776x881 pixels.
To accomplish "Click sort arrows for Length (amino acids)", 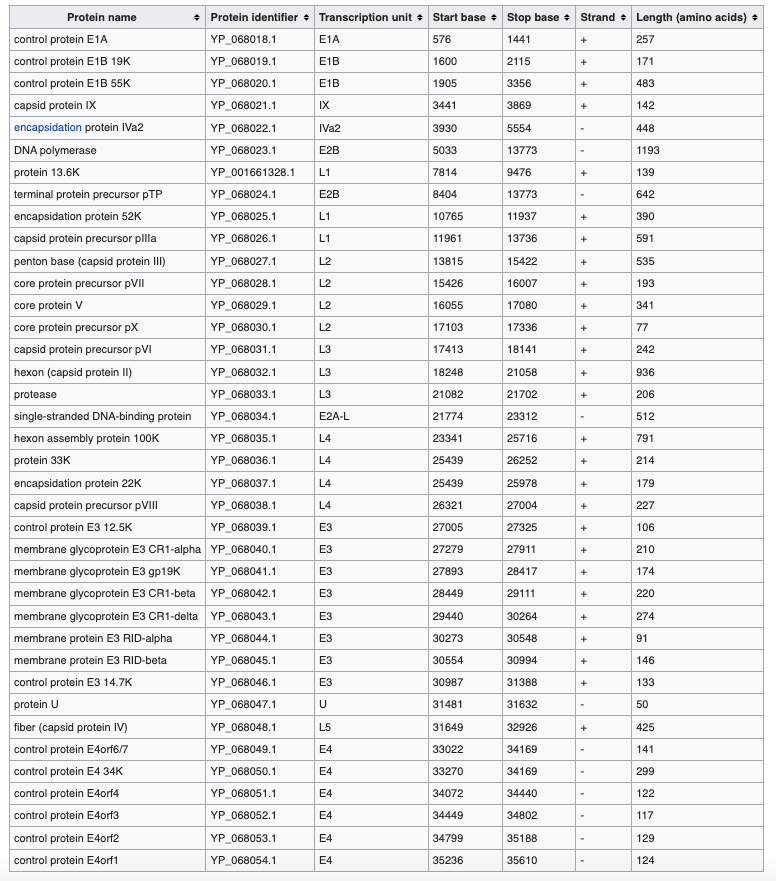I will tap(755, 18).
